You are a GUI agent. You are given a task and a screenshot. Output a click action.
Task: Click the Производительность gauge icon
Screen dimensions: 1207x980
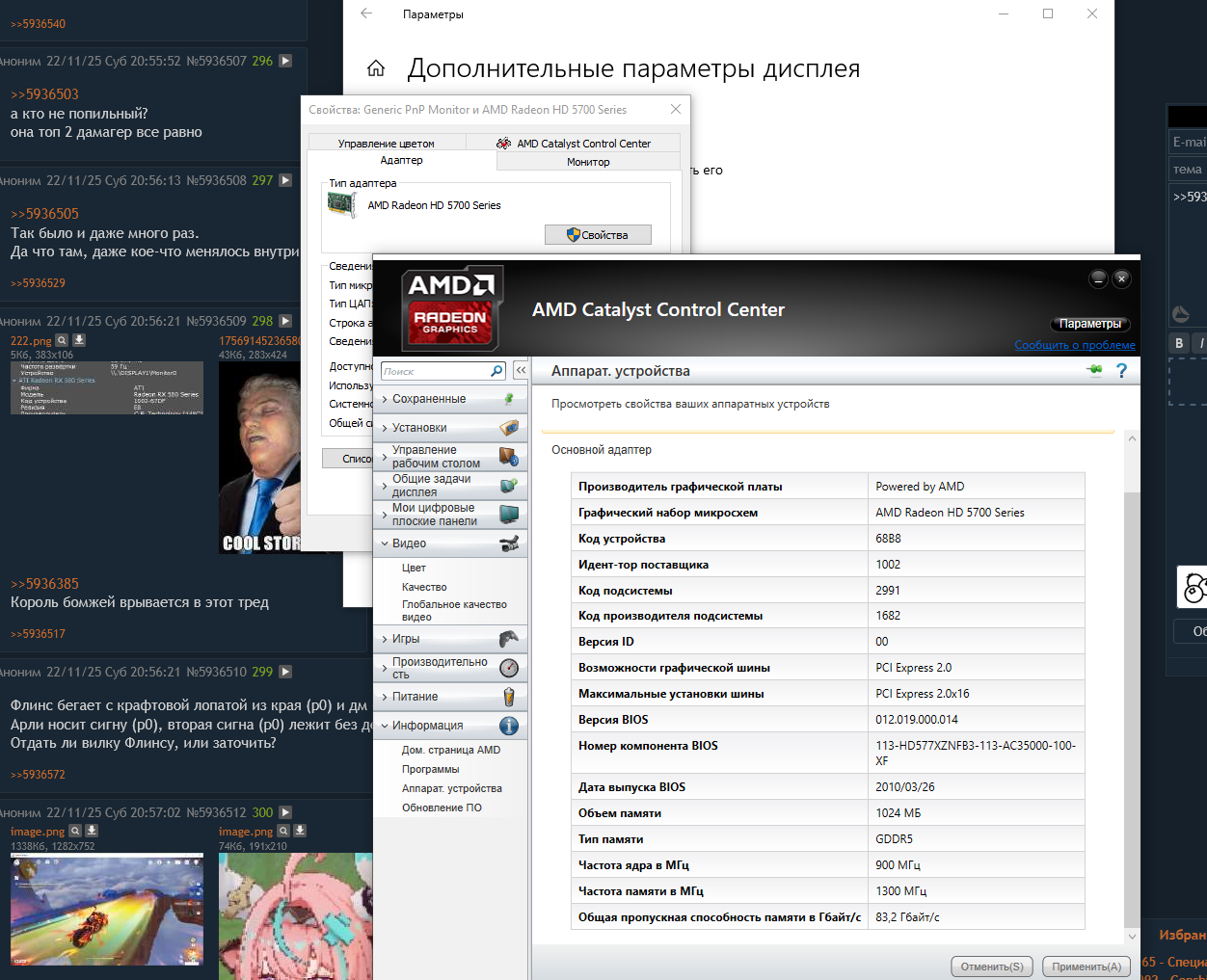[509, 668]
